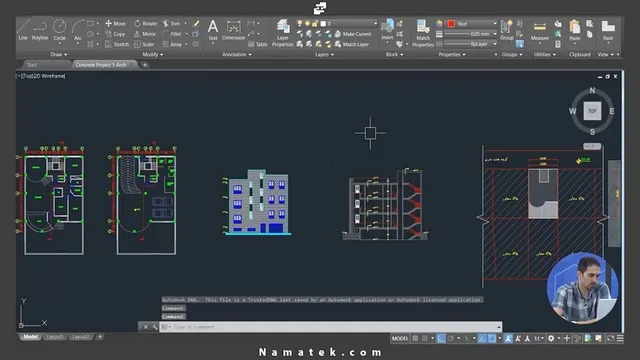The width and height of the screenshot is (640, 360).
Task: Click the Paste icon
Action: pyautogui.click(x=575, y=30)
